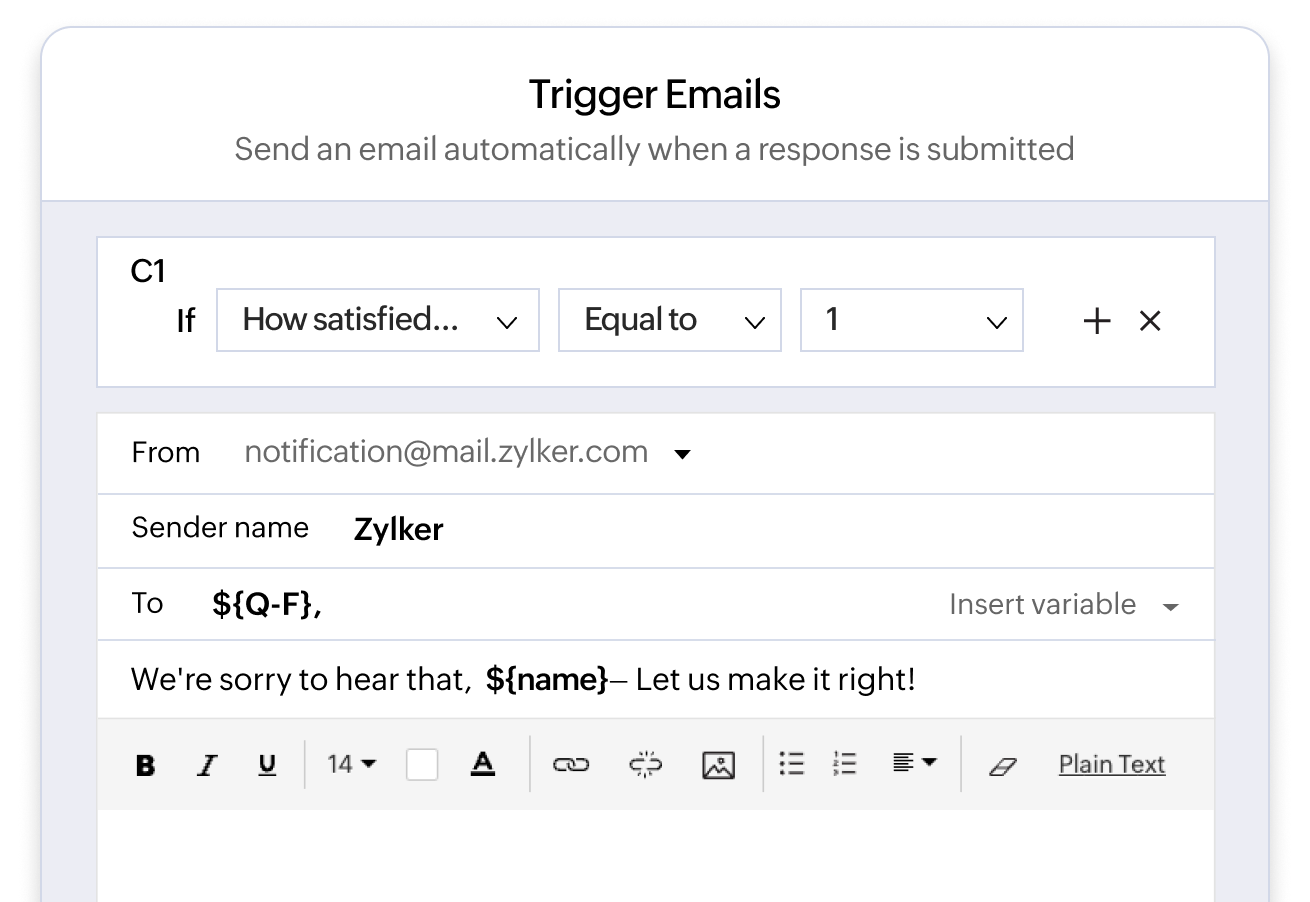Clear formatting with the eraser icon
This screenshot has width=1310, height=902.
(1003, 764)
